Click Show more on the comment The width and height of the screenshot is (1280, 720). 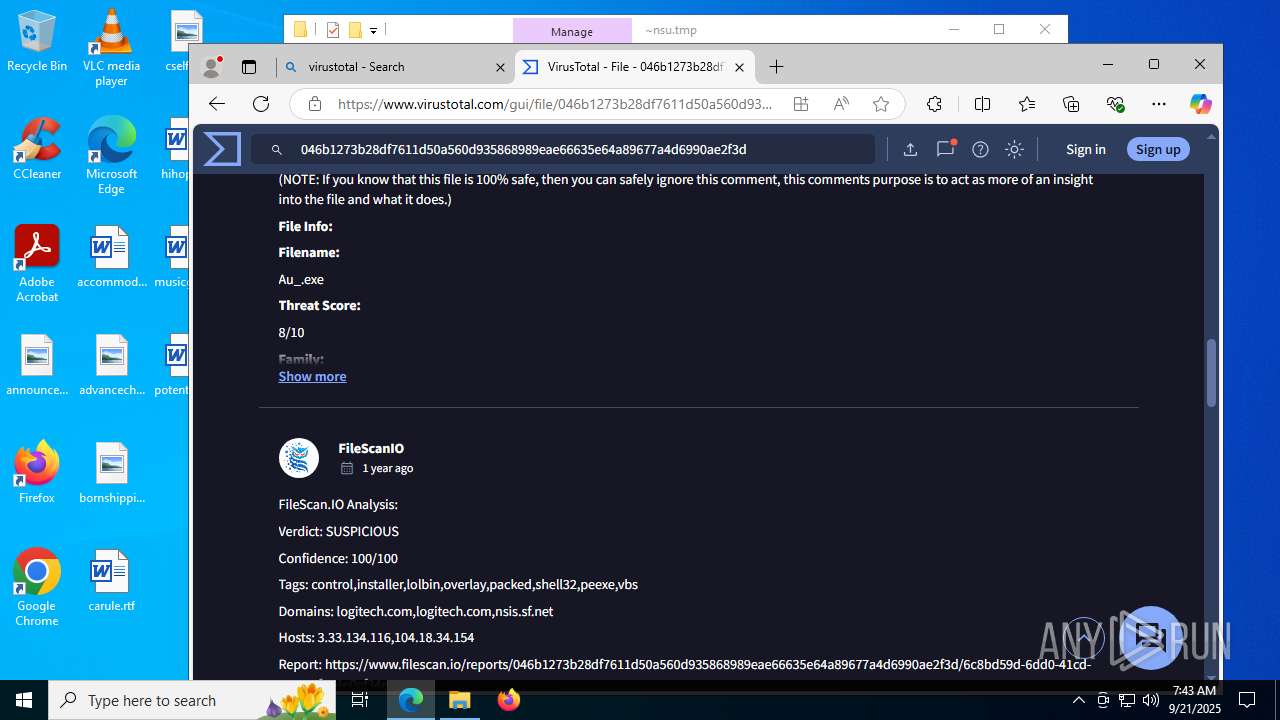(312, 376)
